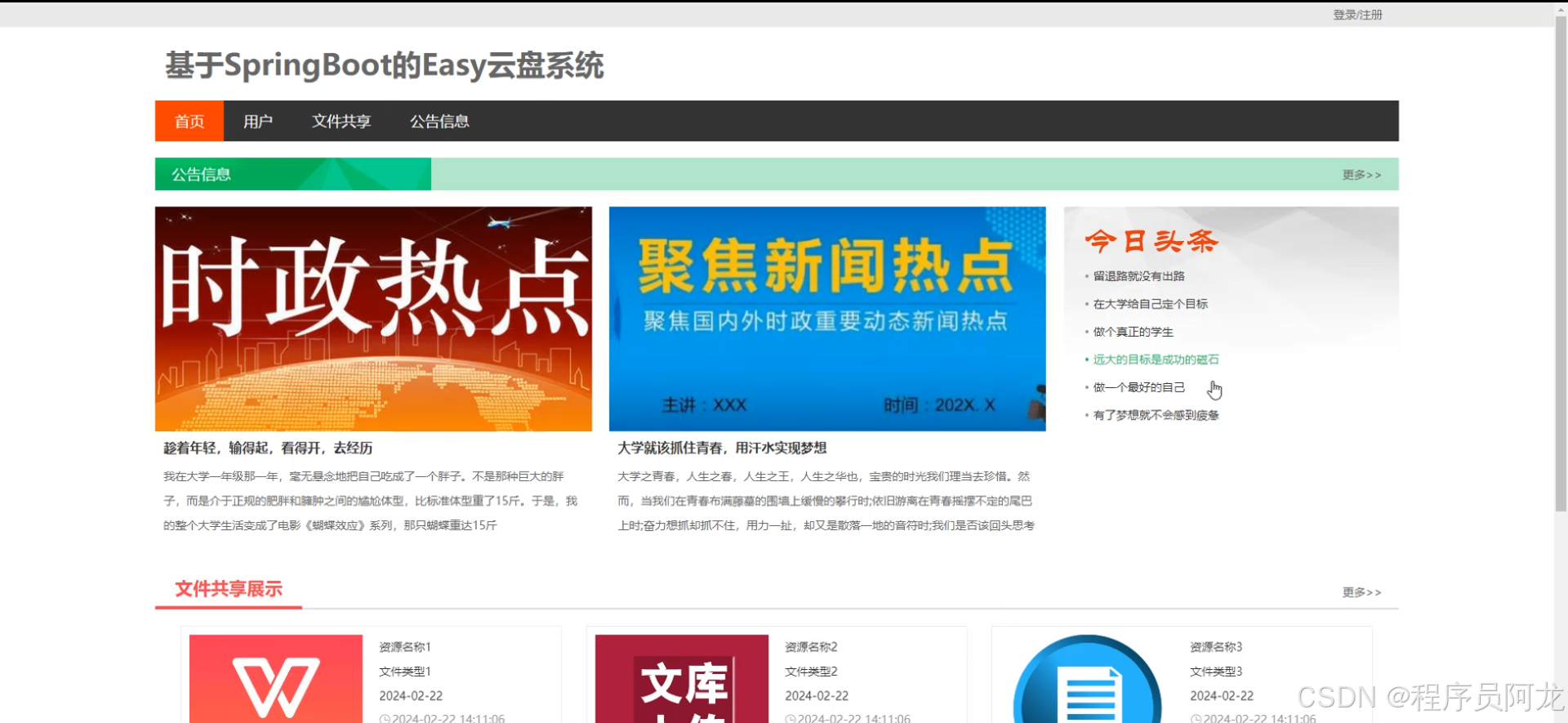Image resolution: width=1568 pixels, height=723 pixels.
Task: Click headline 留退路就没有出路
Action: [1138, 276]
